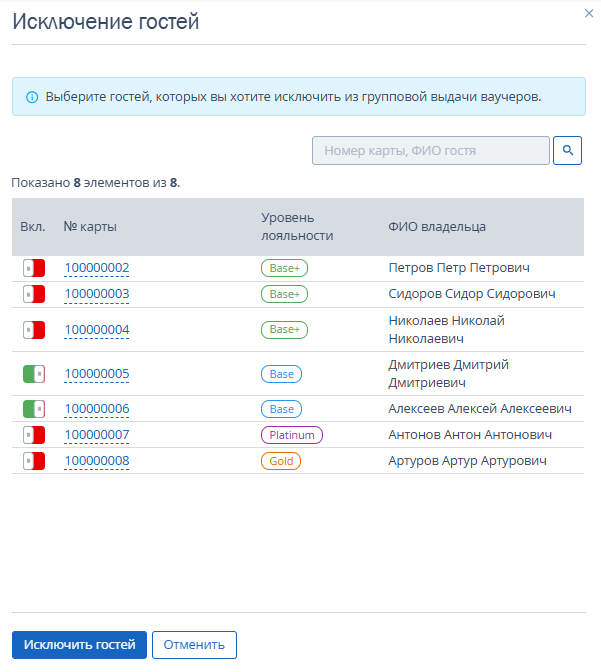Open card number 100000002 link

[97, 268]
